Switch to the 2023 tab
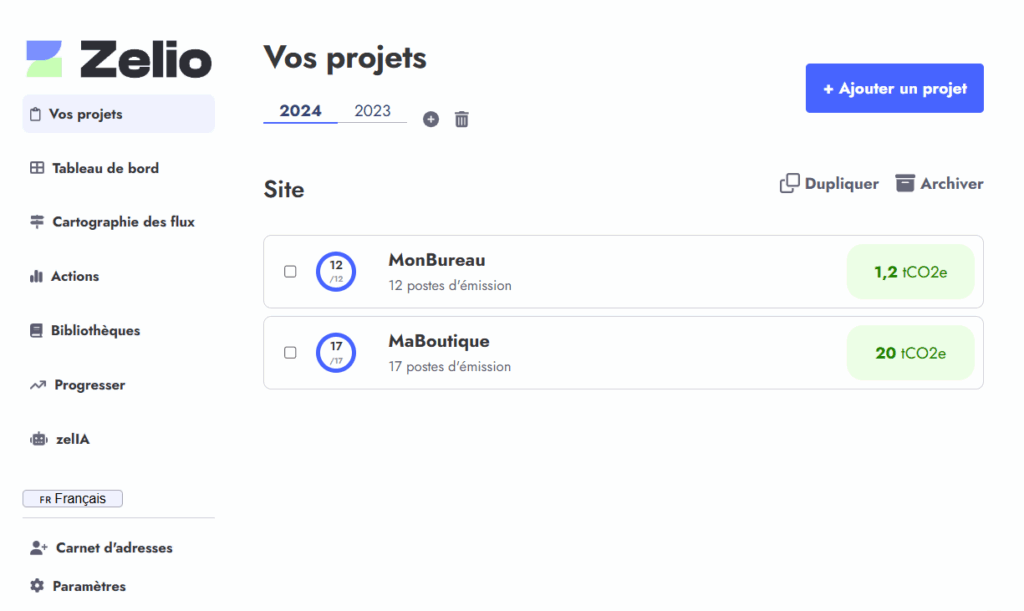 (372, 110)
